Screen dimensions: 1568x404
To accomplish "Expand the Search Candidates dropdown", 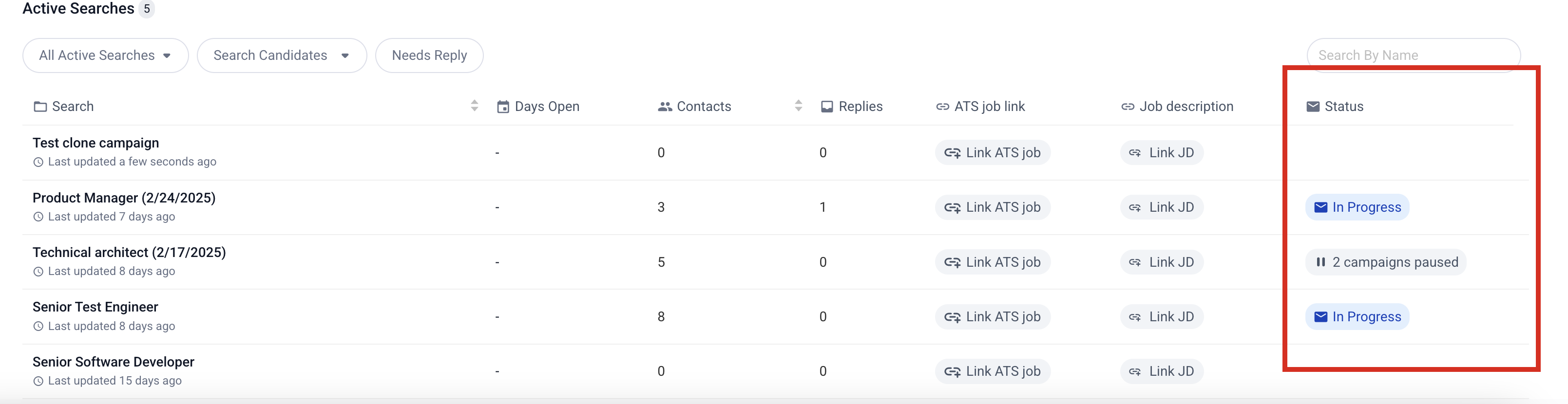I will 281,55.
